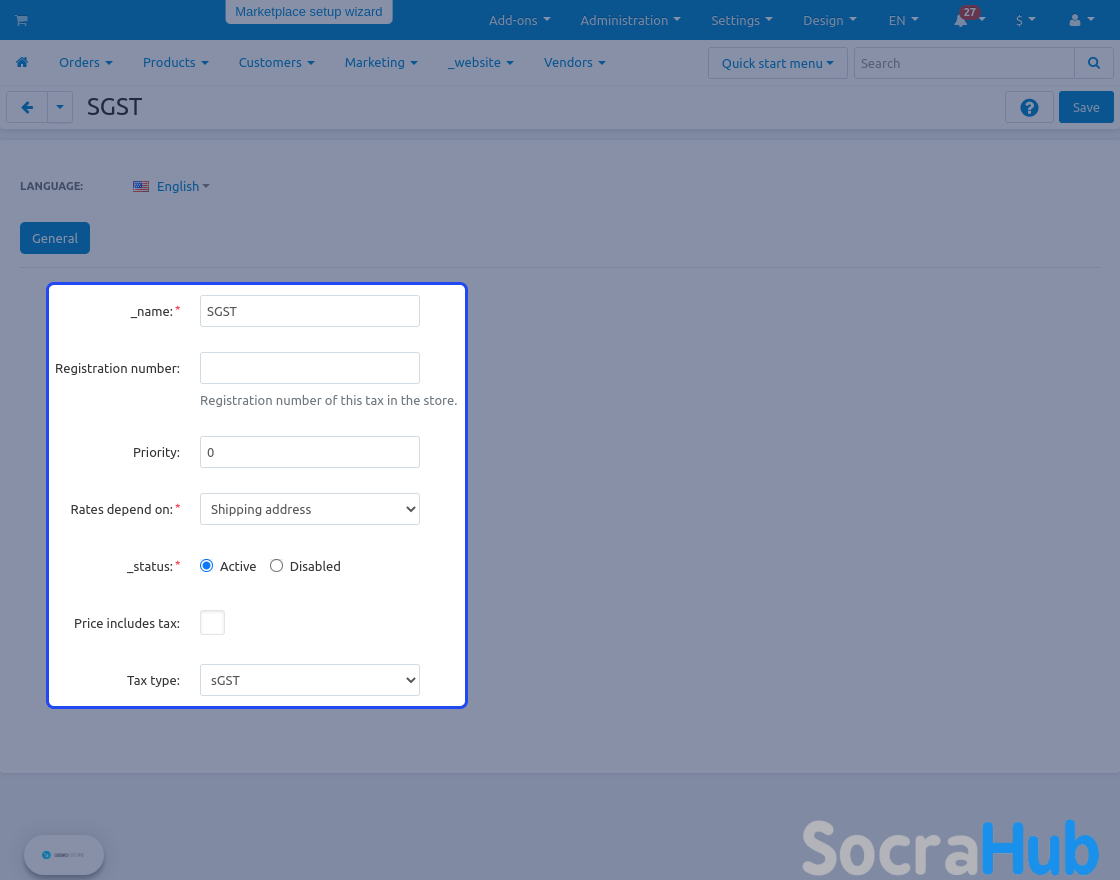Enable the Price includes tax checkbox
Viewport: 1120px width, 880px height.
[x=212, y=623]
